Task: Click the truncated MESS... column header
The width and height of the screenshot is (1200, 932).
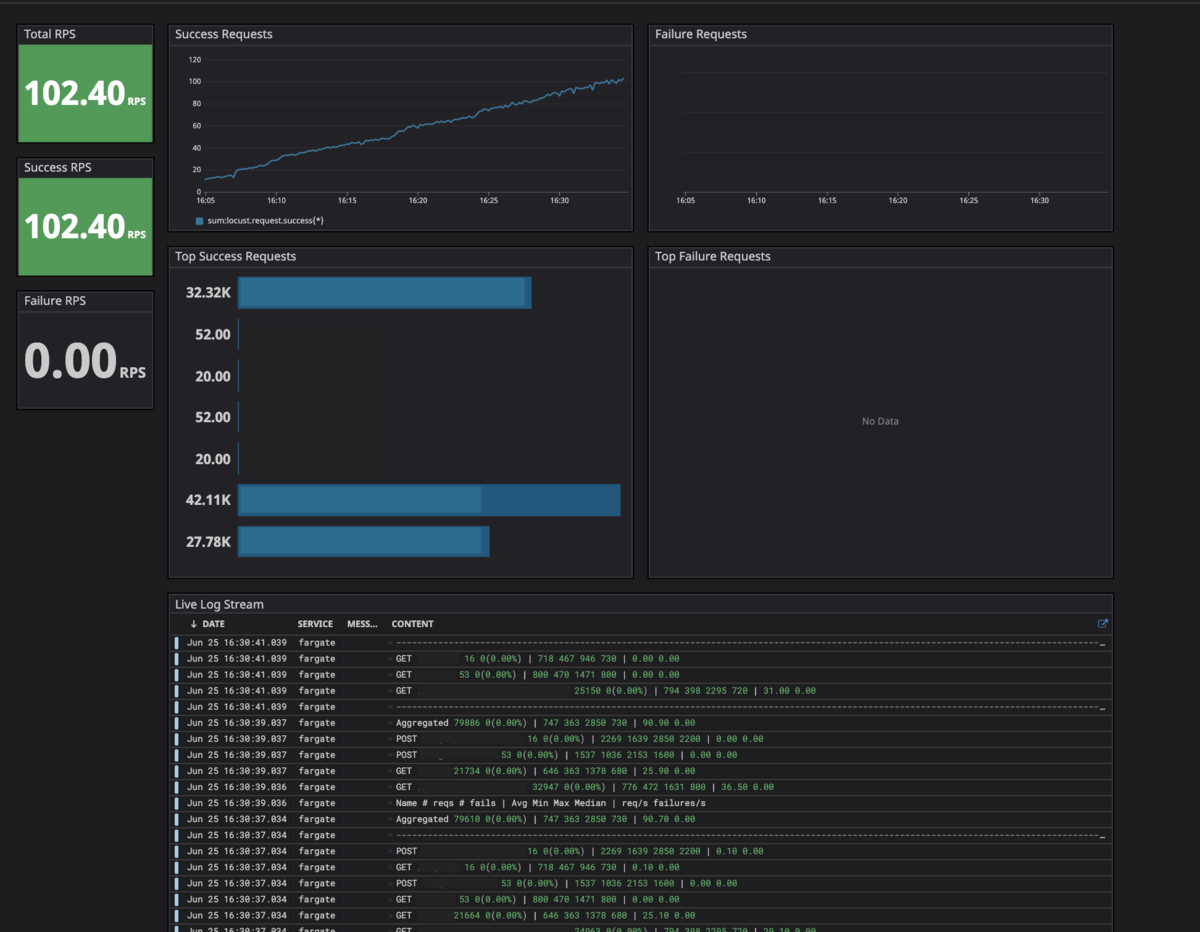Action: pyautogui.click(x=362, y=624)
